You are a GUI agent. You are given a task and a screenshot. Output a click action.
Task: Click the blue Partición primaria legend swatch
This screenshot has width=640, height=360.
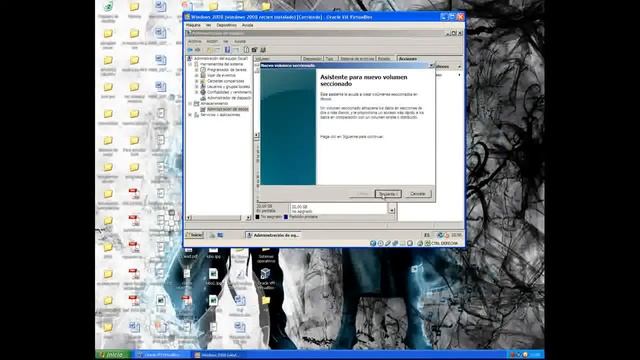(x=286, y=217)
